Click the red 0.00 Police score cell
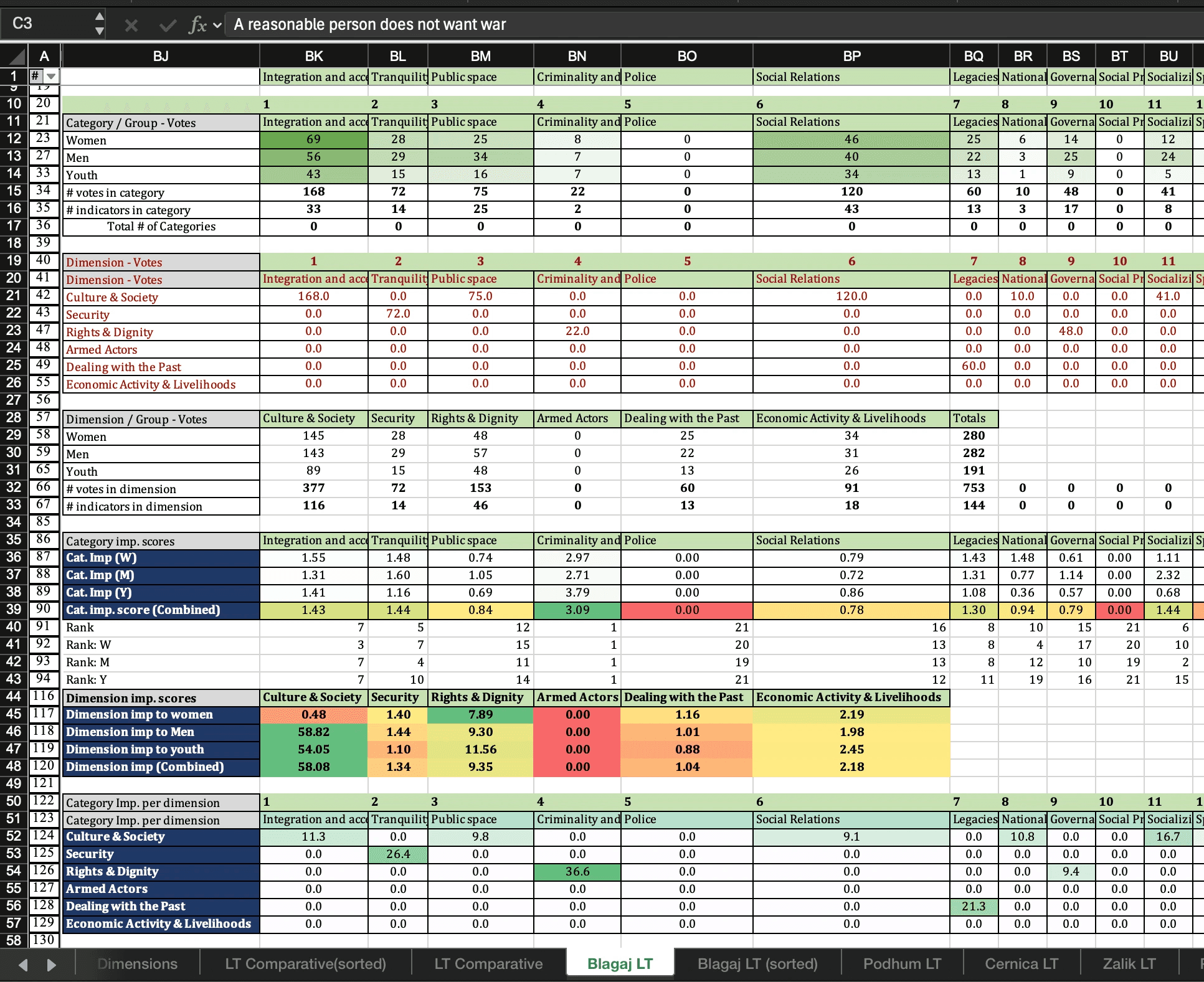 (x=686, y=610)
